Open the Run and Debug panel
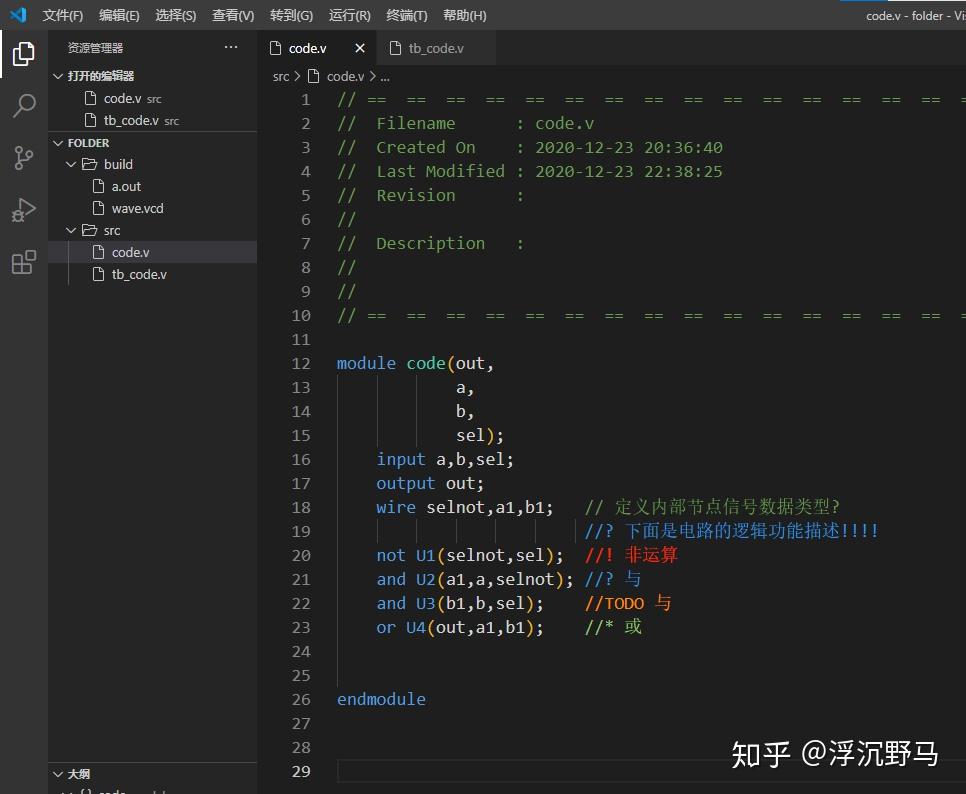 pyautogui.click(x=23, y=210)
